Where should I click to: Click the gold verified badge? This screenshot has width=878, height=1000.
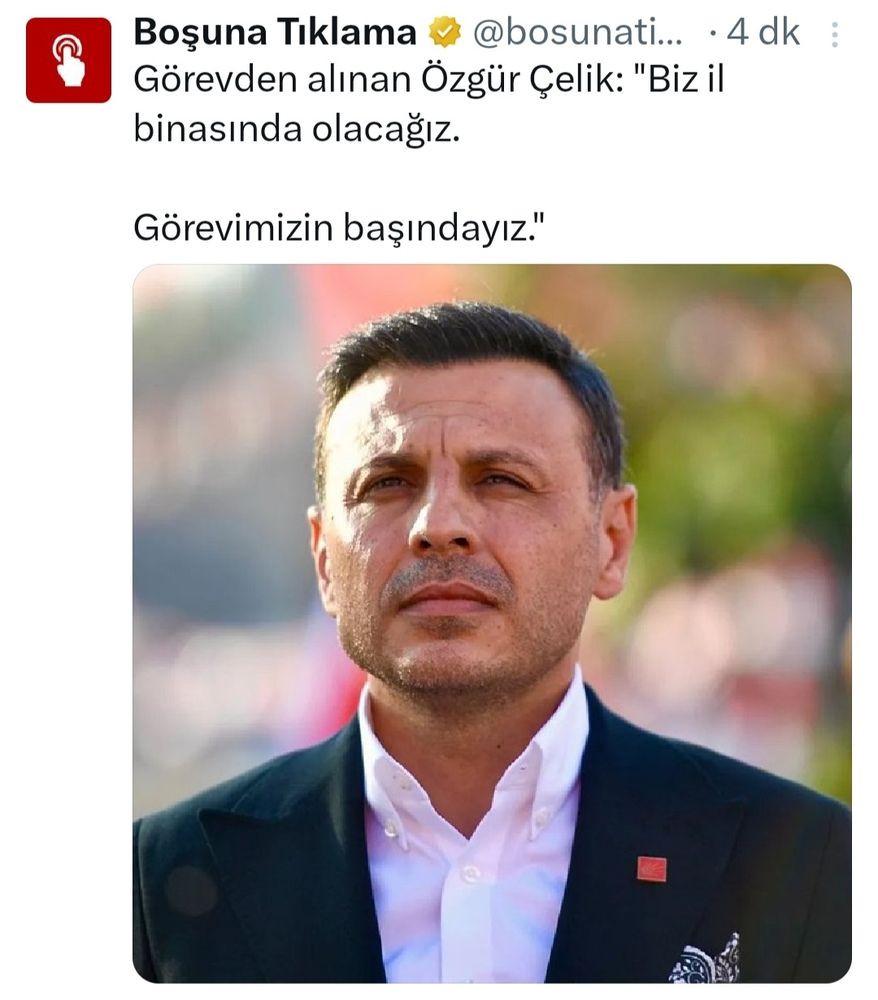pos(444,32)
